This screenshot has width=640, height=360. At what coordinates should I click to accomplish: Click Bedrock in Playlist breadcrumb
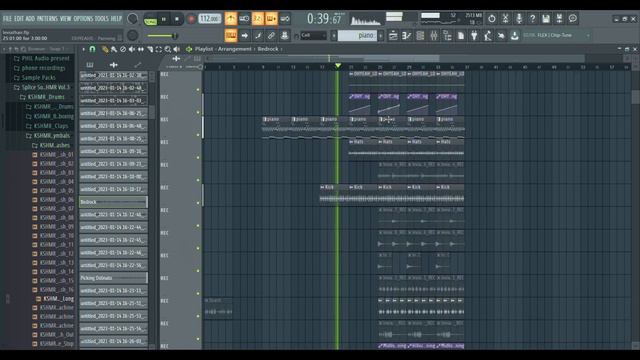point(268,49)
